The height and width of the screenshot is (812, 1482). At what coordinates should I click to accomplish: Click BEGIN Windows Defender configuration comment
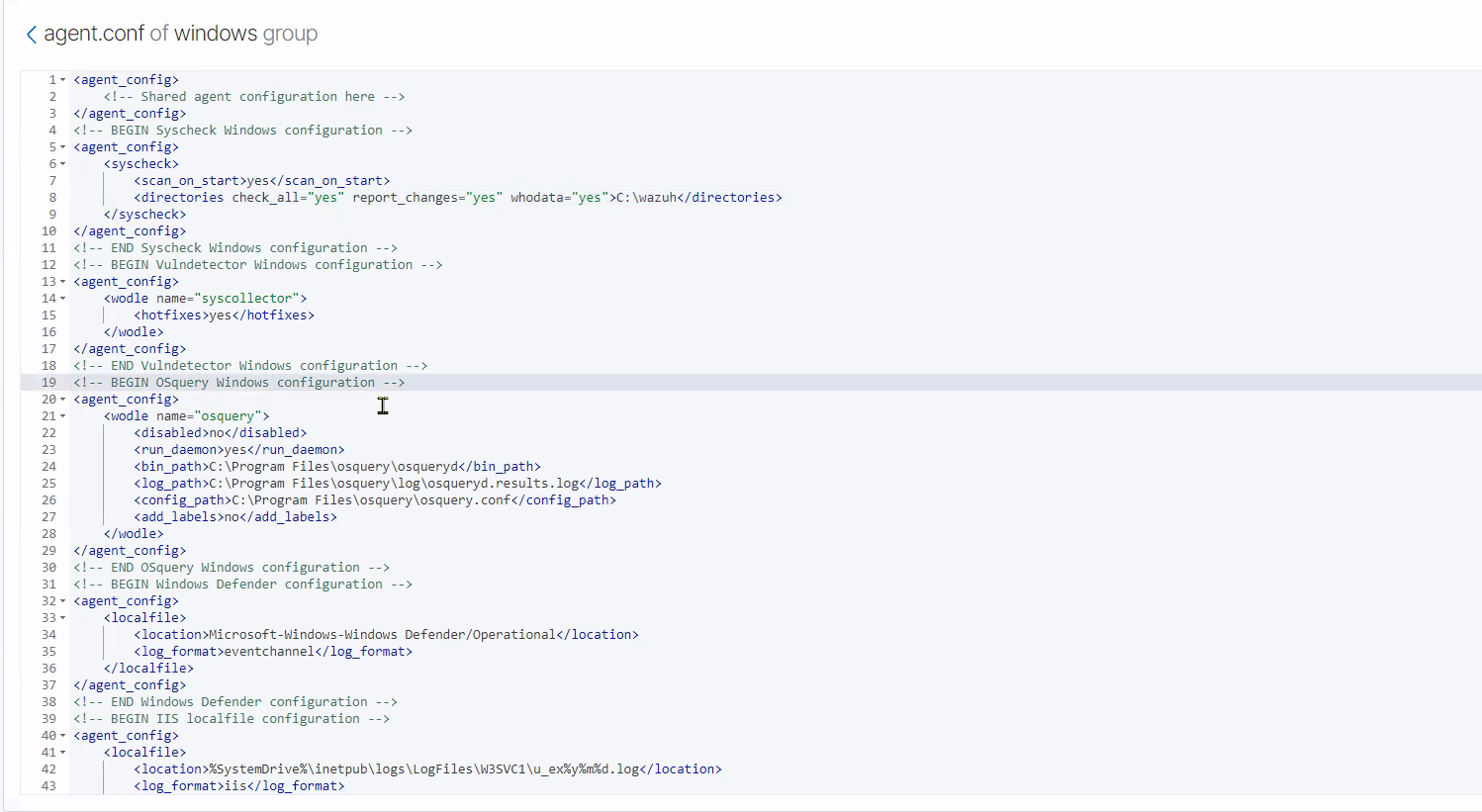click(x=242, y=584)
